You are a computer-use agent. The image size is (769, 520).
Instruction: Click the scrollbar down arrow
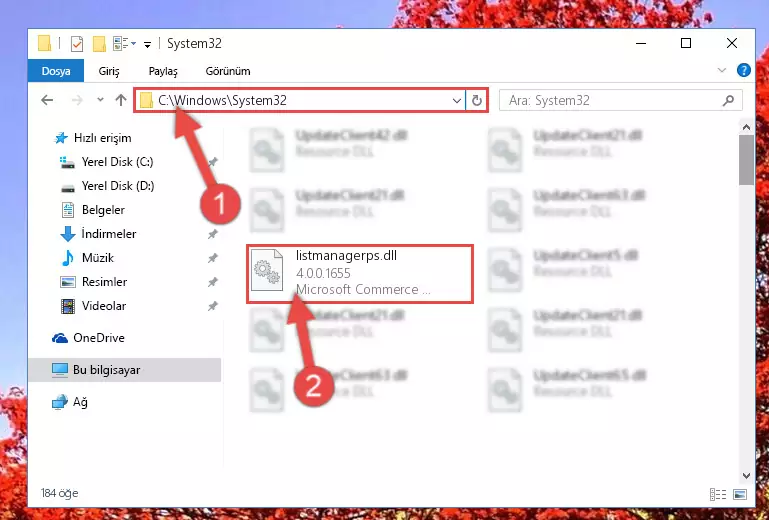746,475
